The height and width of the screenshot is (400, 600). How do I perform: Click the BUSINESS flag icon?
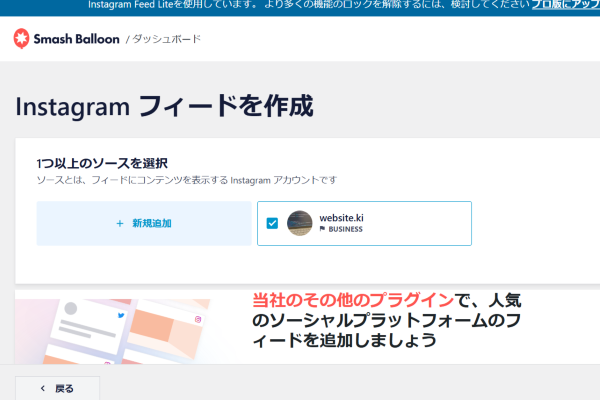322,229
